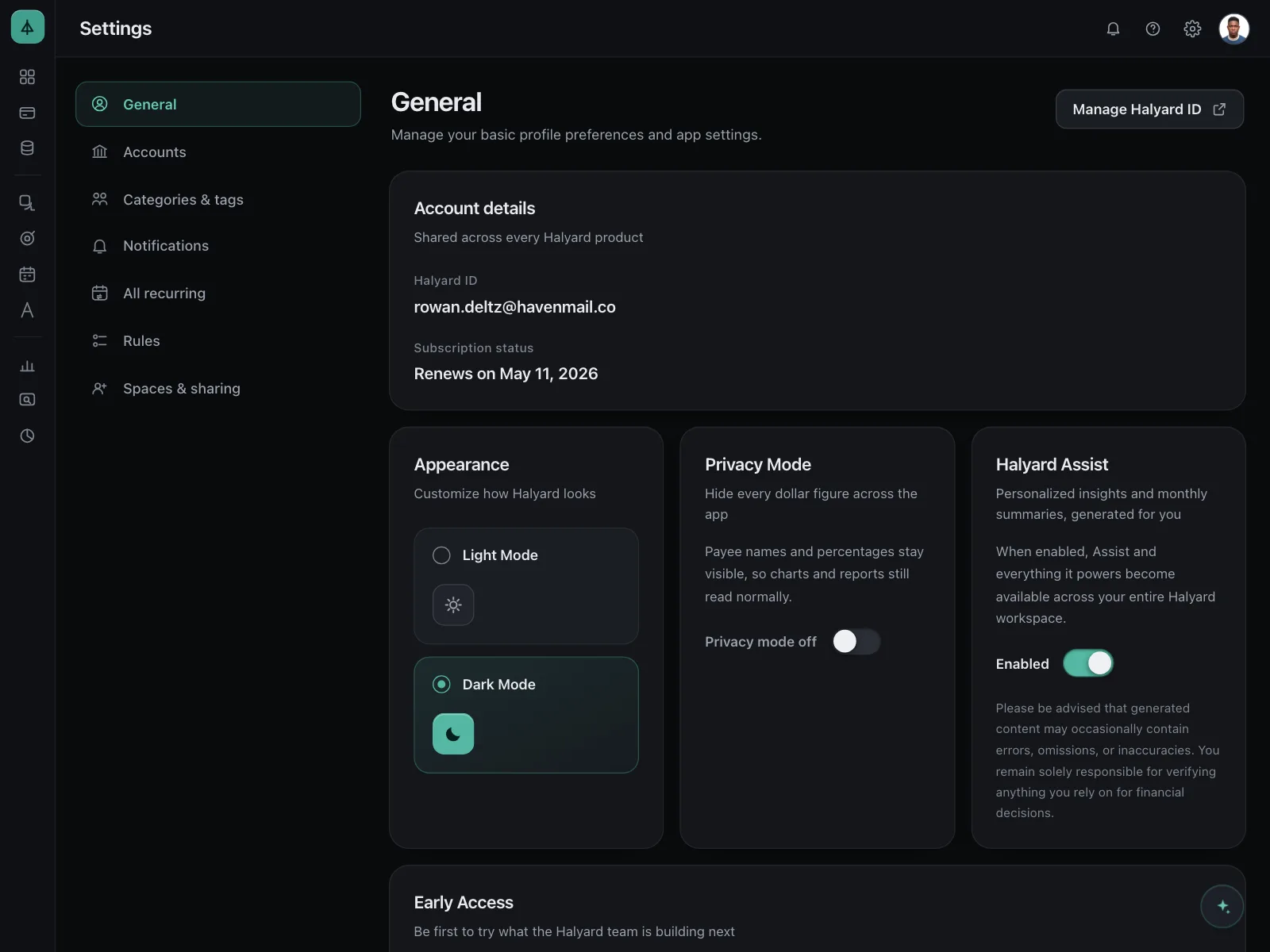Screen dimensions: 1270x952
Task: Click the Halyard ID email address
Action: click(x=514, y=307)
